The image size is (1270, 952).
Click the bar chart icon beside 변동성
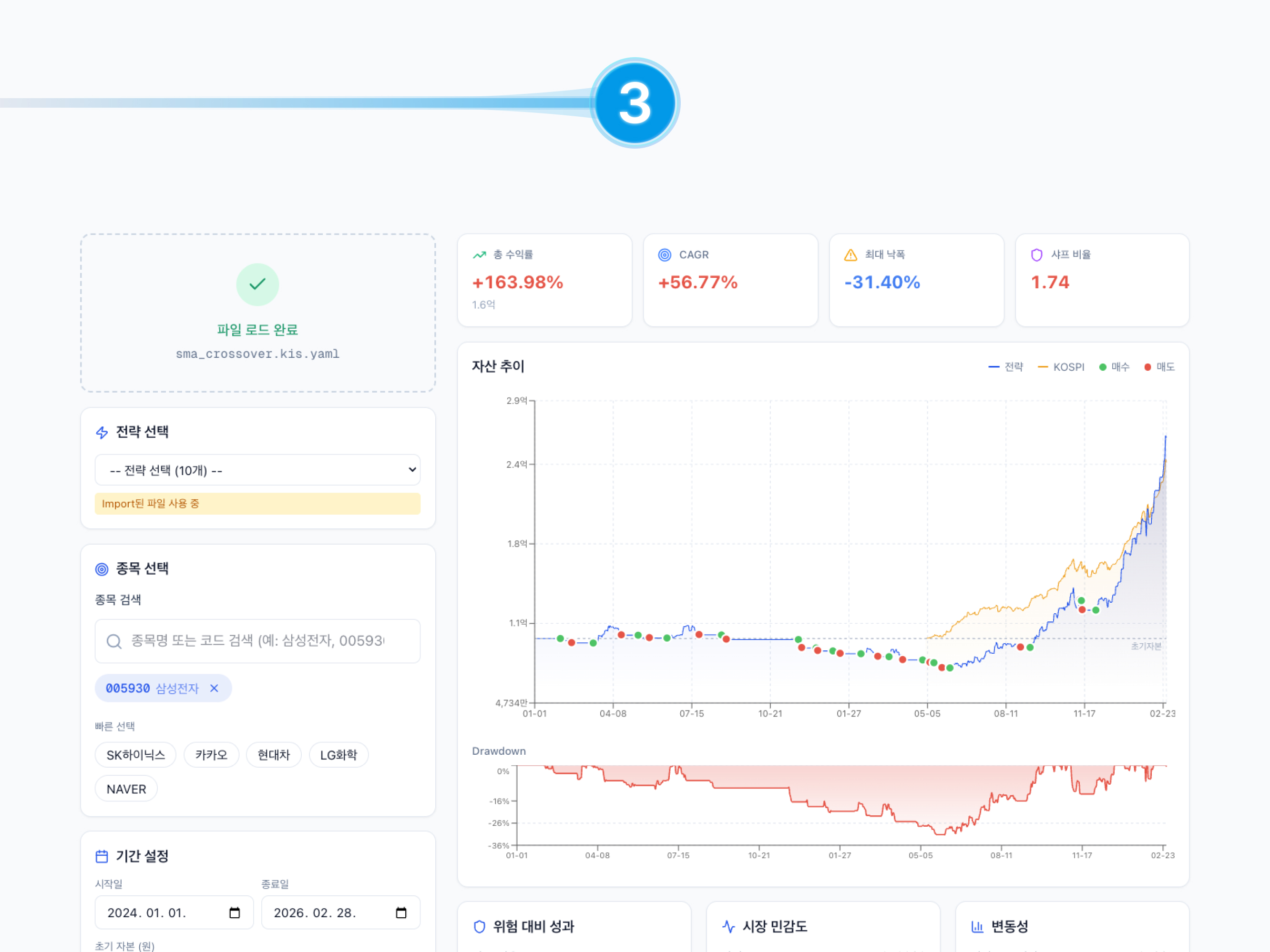[977, 926]
